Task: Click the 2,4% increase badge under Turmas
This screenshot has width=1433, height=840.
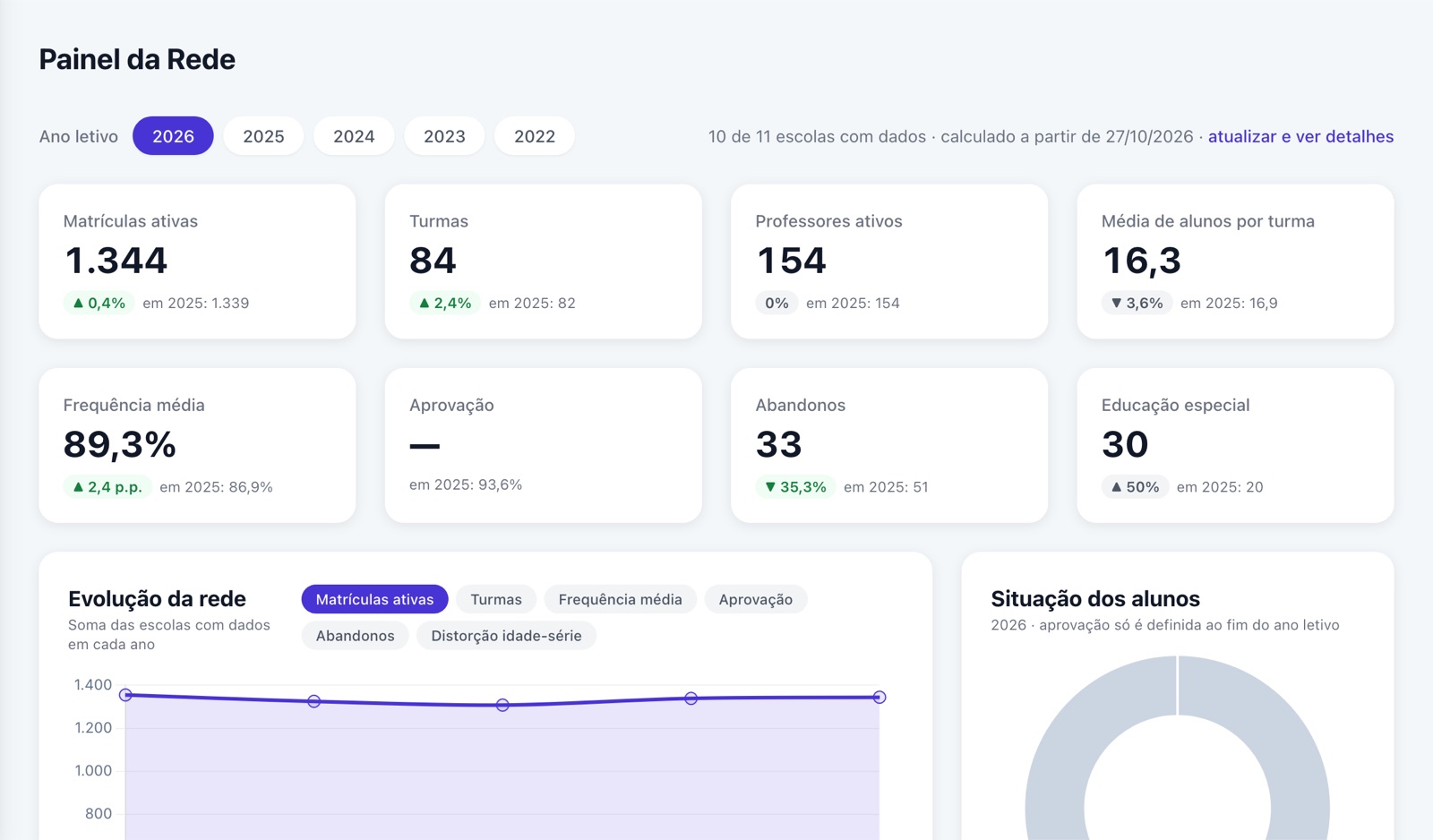Action: [x=445, y=303]
